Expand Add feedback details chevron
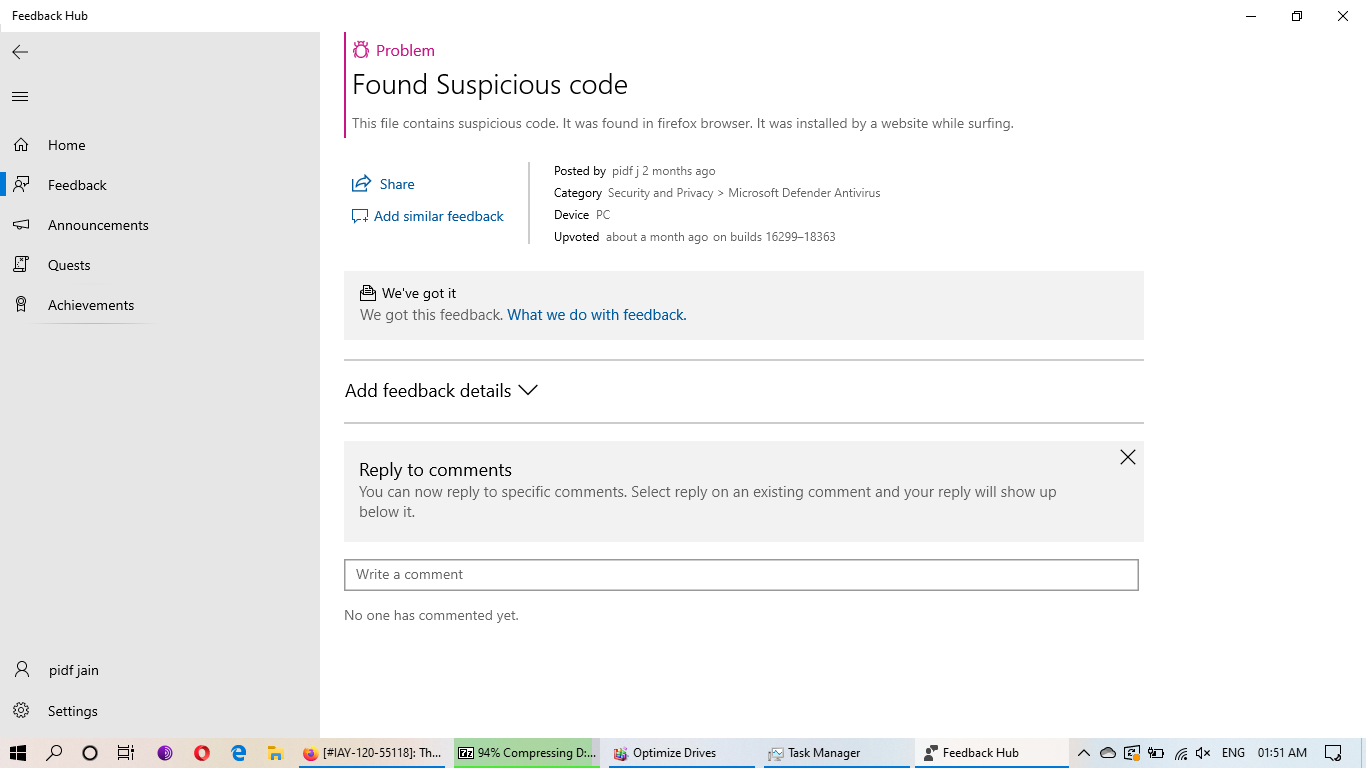This screenshot has height=768, width=1366. 528,391
